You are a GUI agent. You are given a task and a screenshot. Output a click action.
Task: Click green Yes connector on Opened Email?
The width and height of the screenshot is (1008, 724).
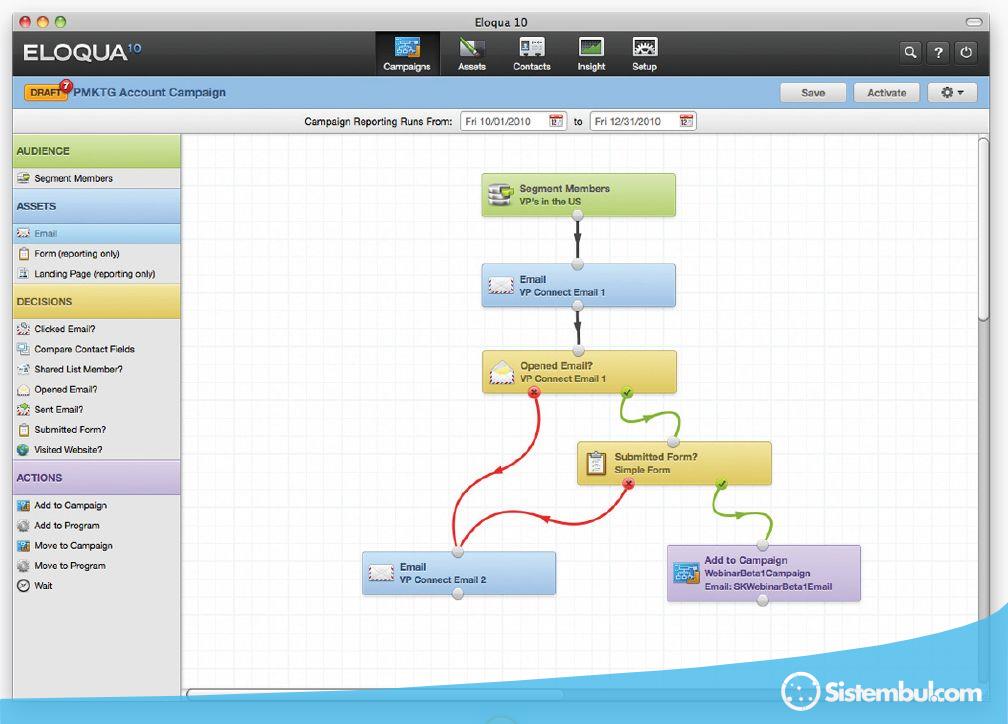point(627,392)
